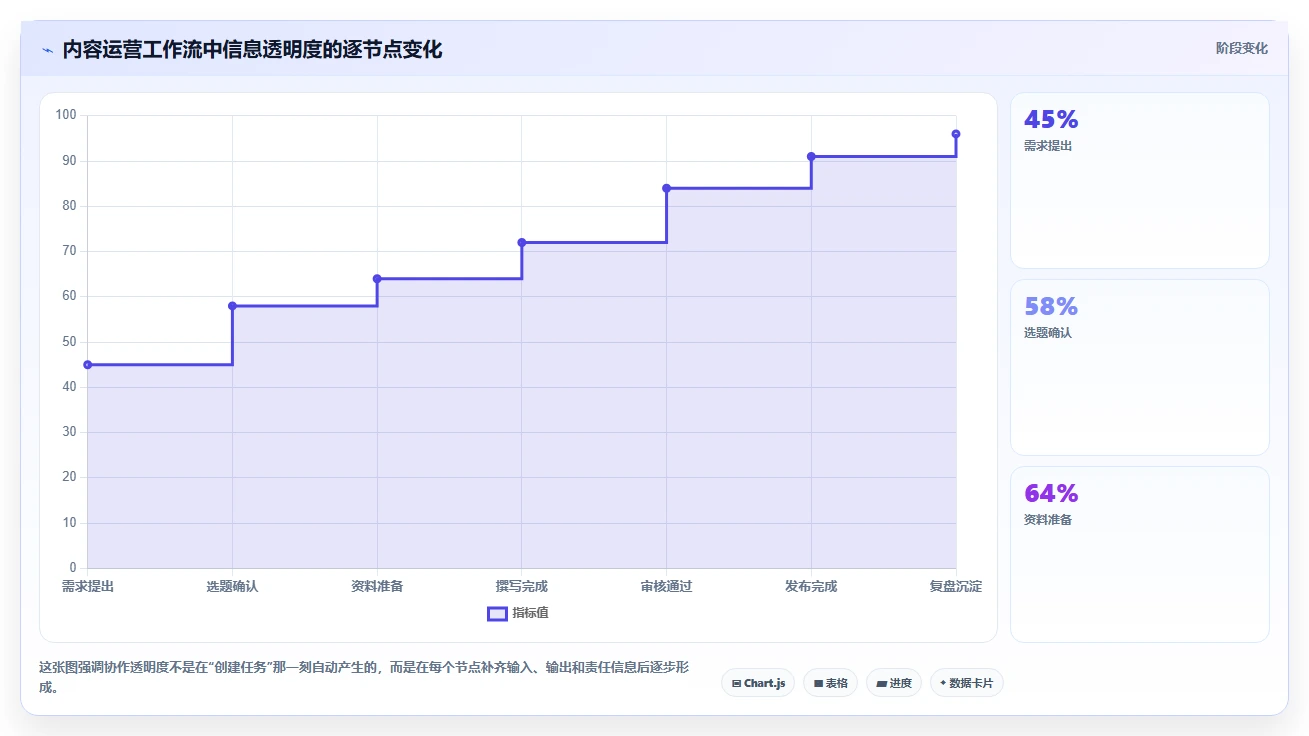Click the data point at 资料准备 (64)
This screenshot has height=736, width=1309.
[x=377, y=279]
